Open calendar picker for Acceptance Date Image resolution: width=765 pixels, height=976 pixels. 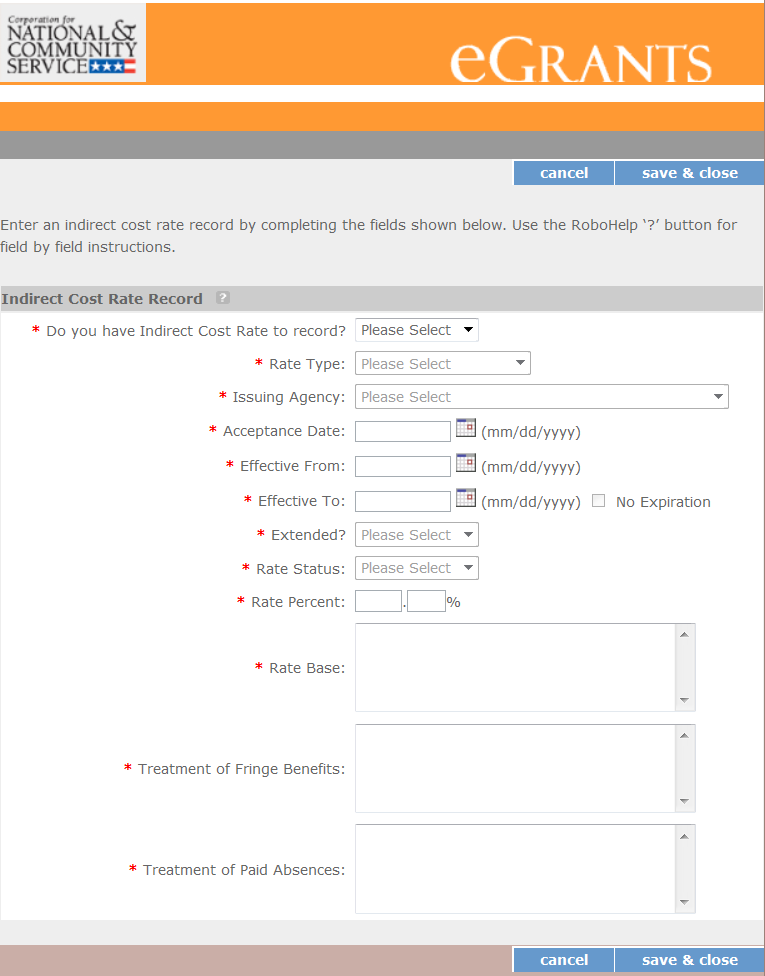point(466,428)
